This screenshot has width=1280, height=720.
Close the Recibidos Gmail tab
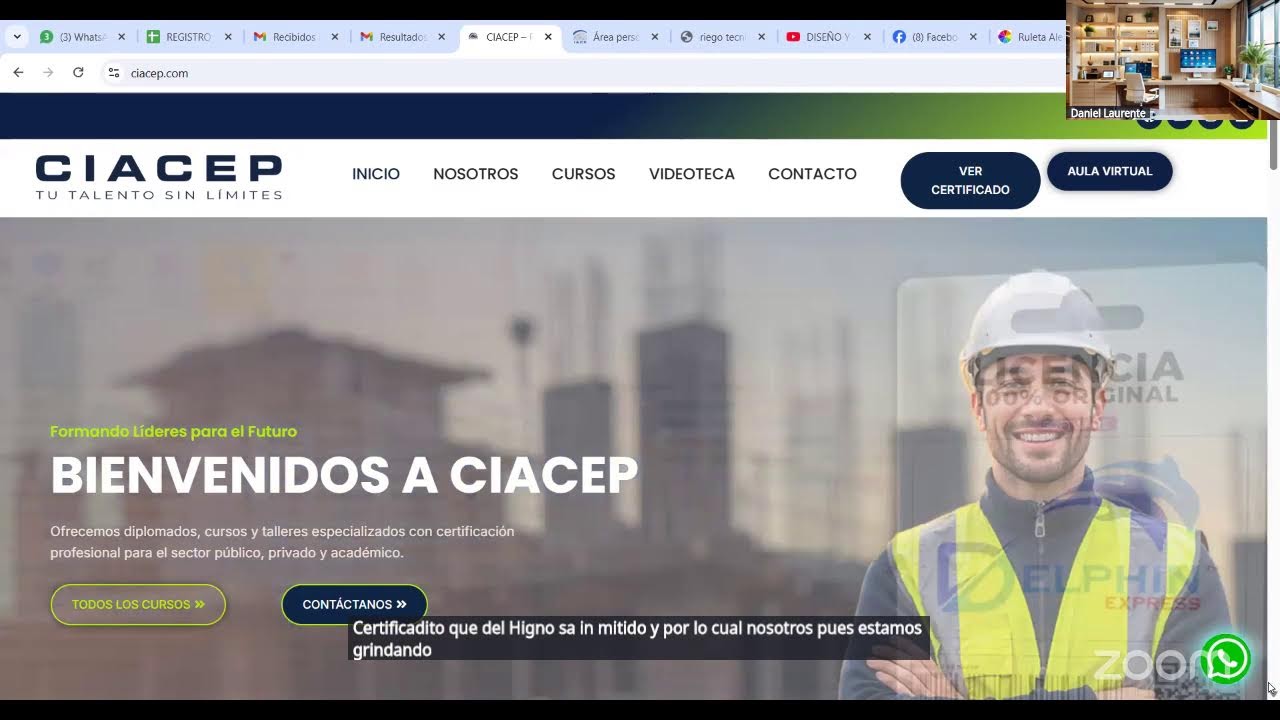click(x=335, y=37)
